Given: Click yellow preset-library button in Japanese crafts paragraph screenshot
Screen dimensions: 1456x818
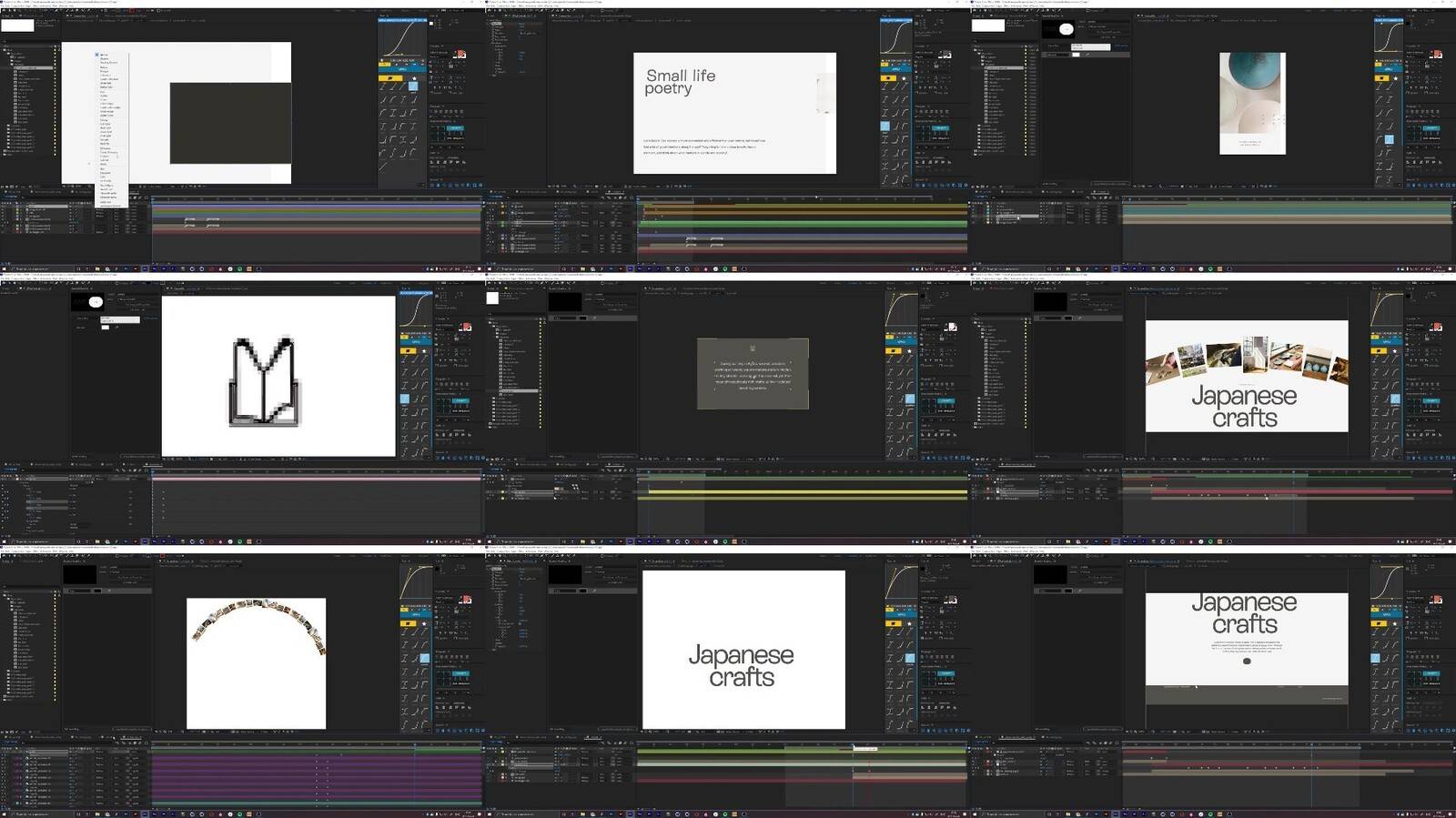Looking at the screenshot, I should pos(1379,624).
